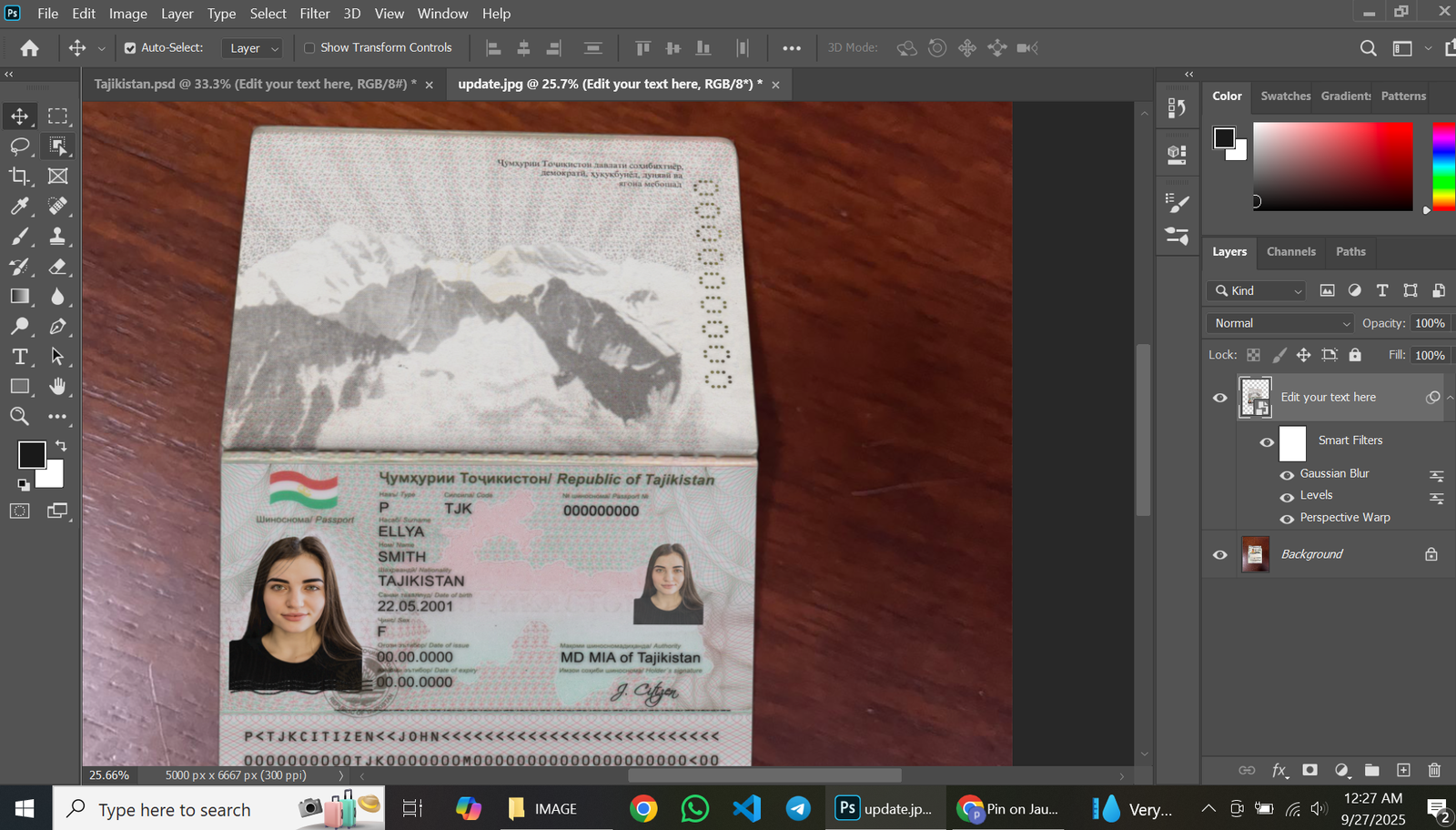Select the Crop tool
This screenshot has width=1456, height=830.
19,176
